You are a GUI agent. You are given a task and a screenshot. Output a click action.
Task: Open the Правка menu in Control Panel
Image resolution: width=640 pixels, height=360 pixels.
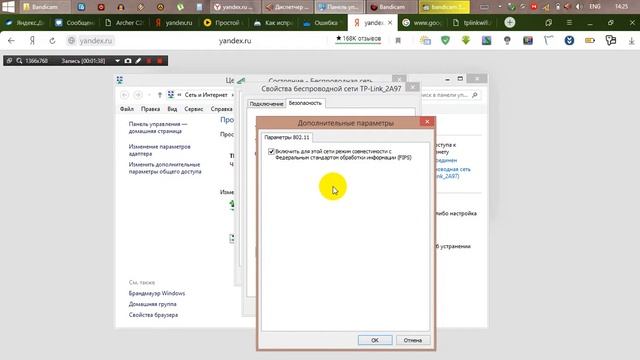click(150, 109)
